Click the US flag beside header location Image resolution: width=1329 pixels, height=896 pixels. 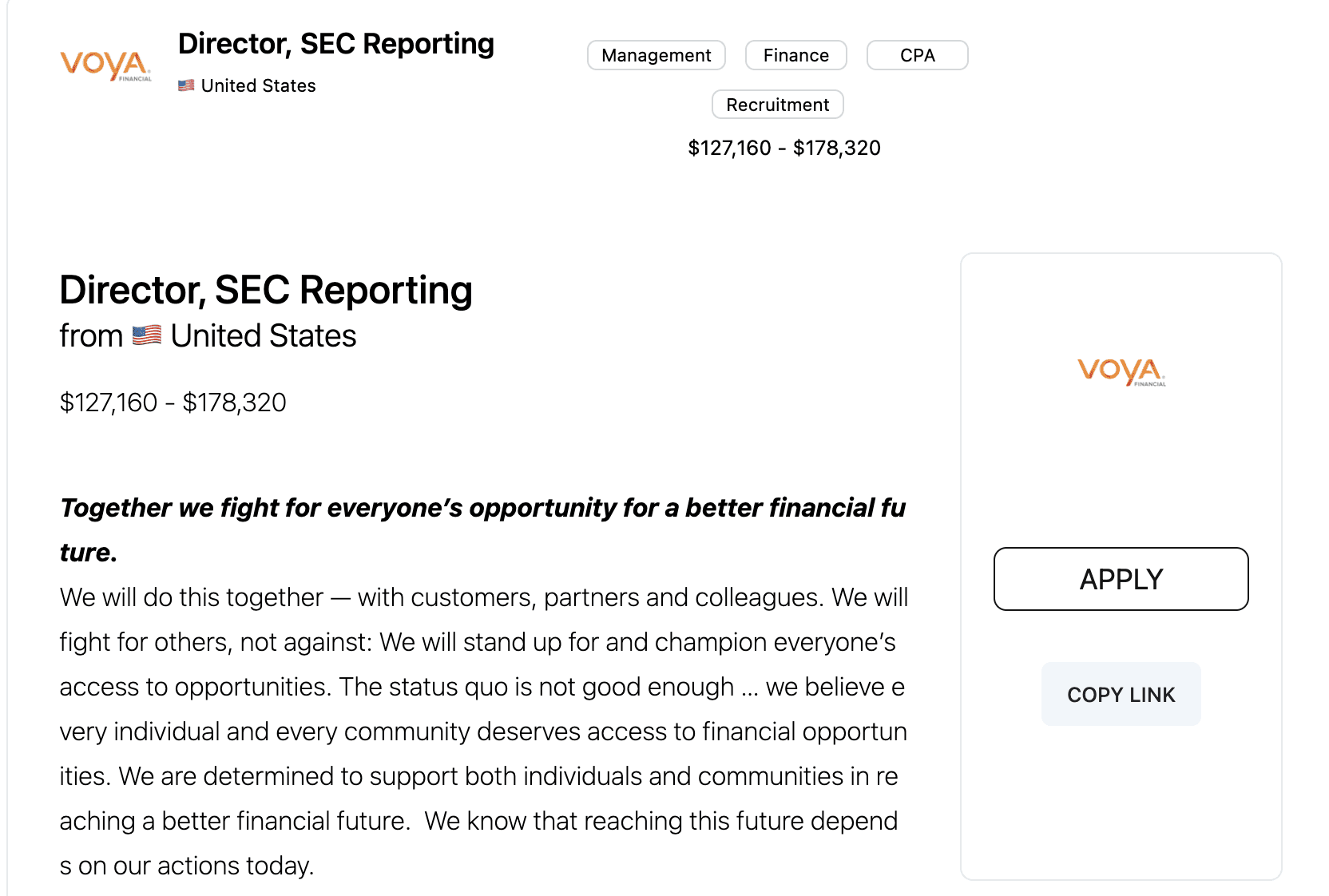[186, 85]
